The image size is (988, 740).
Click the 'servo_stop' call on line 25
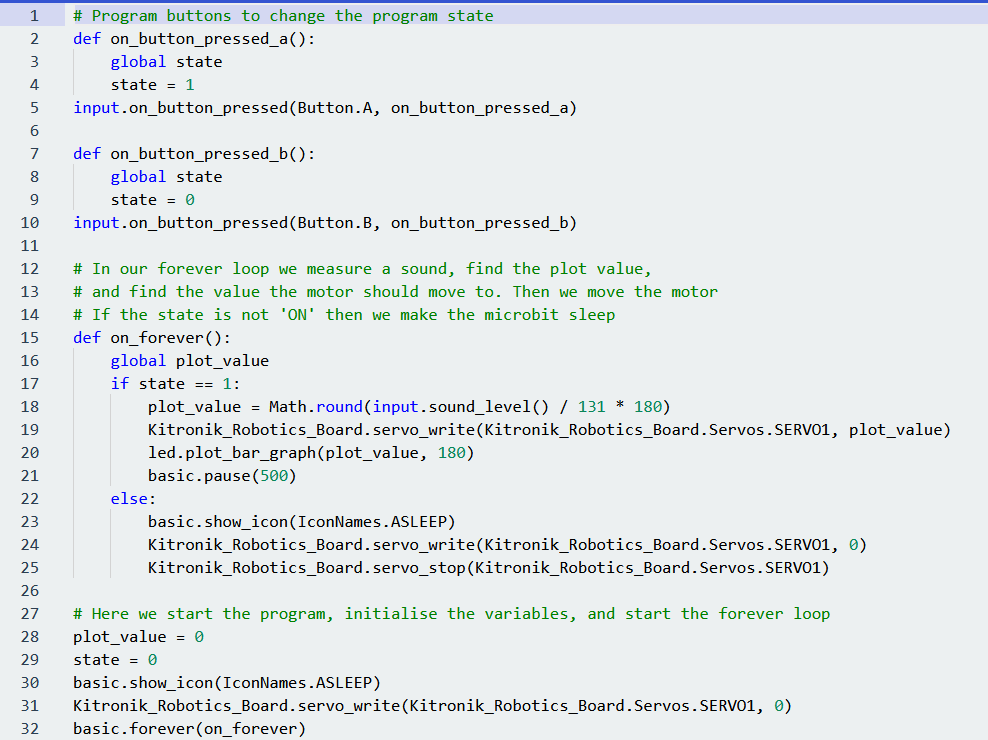[x=418, y=568]
